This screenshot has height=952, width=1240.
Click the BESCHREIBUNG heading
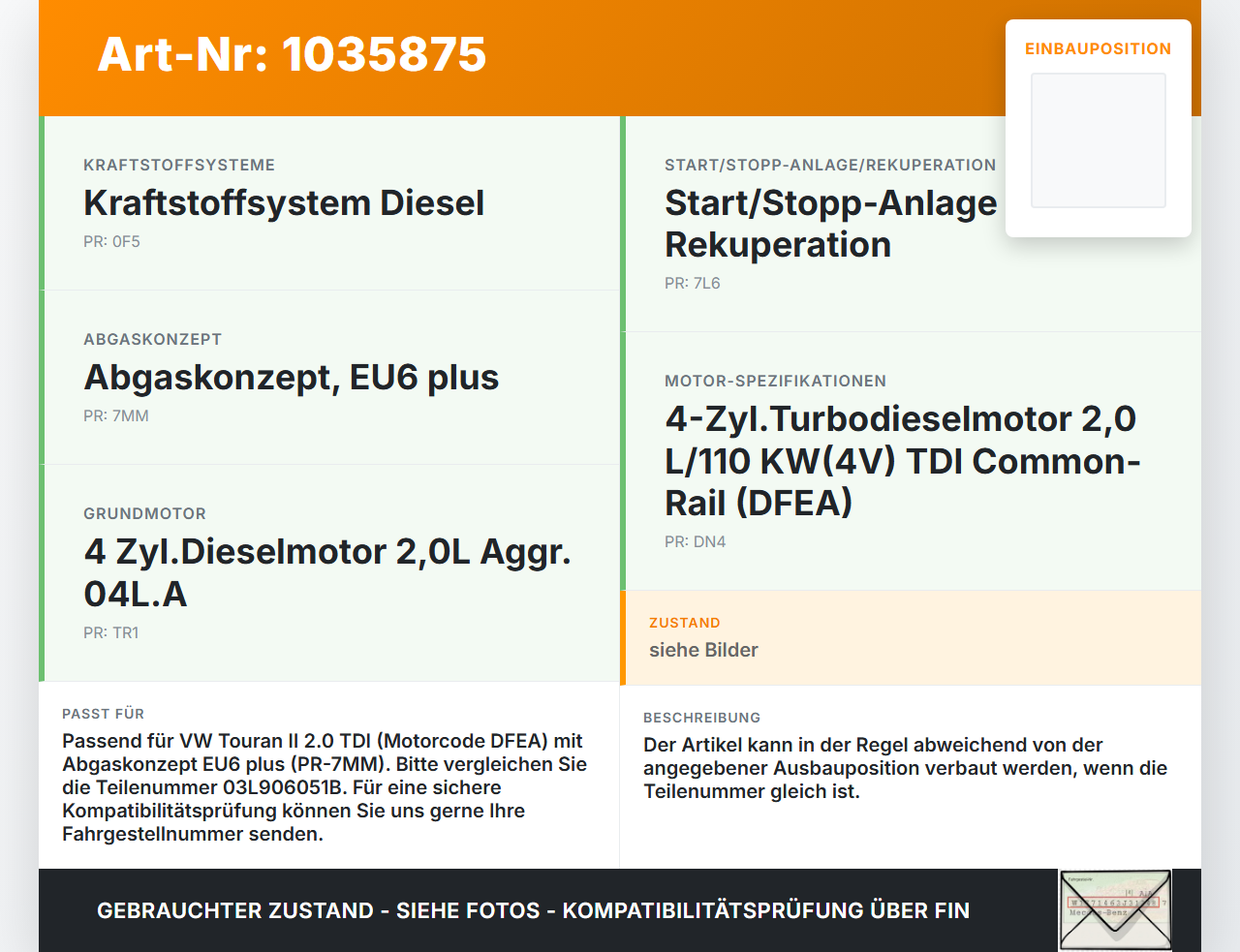coord(701,718)
